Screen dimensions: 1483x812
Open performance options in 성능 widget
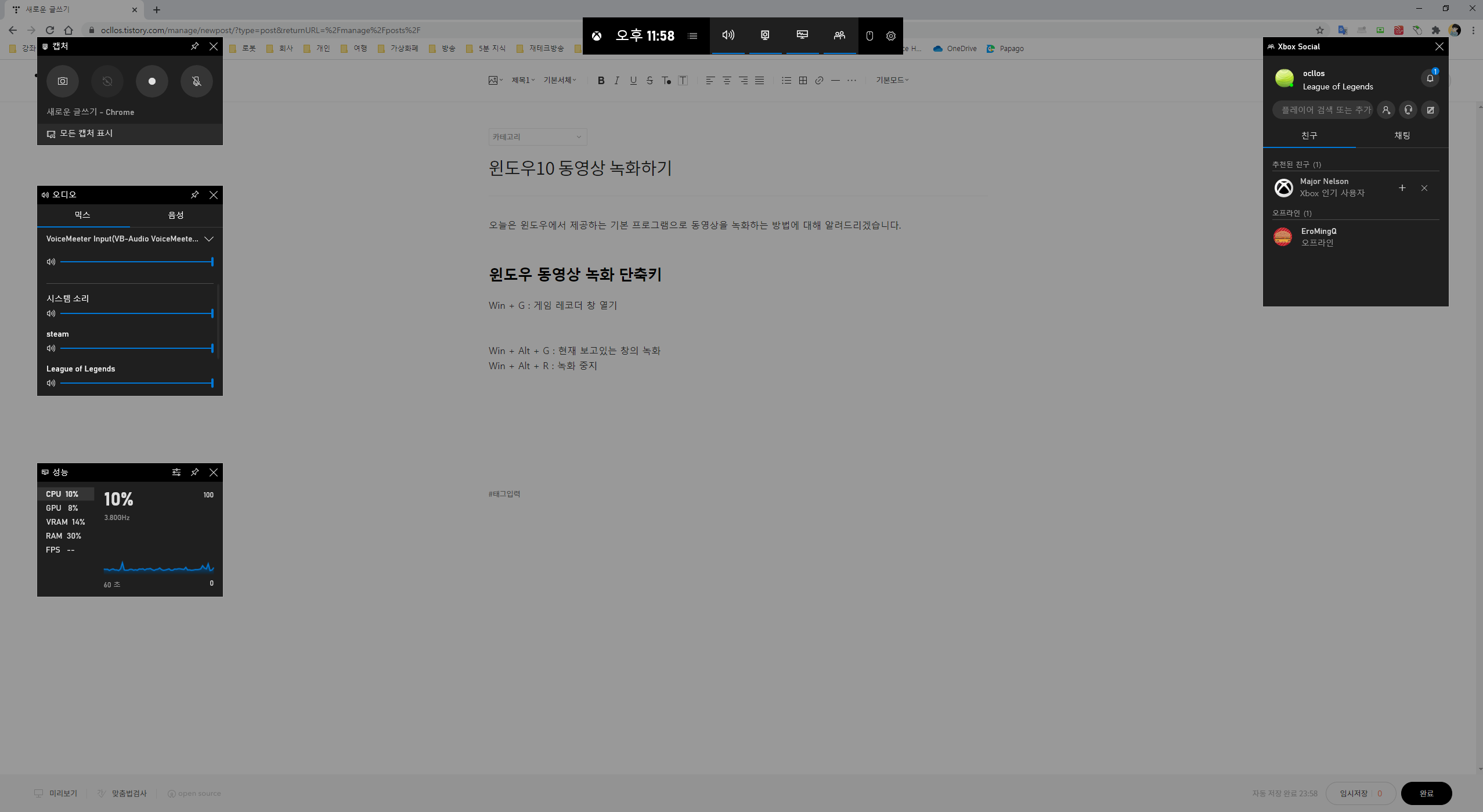(x=176, y=472)
